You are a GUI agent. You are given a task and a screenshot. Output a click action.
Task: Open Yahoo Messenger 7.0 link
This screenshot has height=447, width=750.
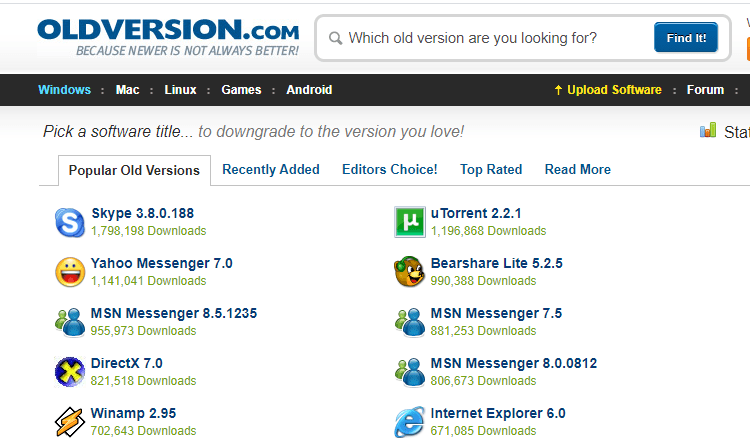(162, 263)
